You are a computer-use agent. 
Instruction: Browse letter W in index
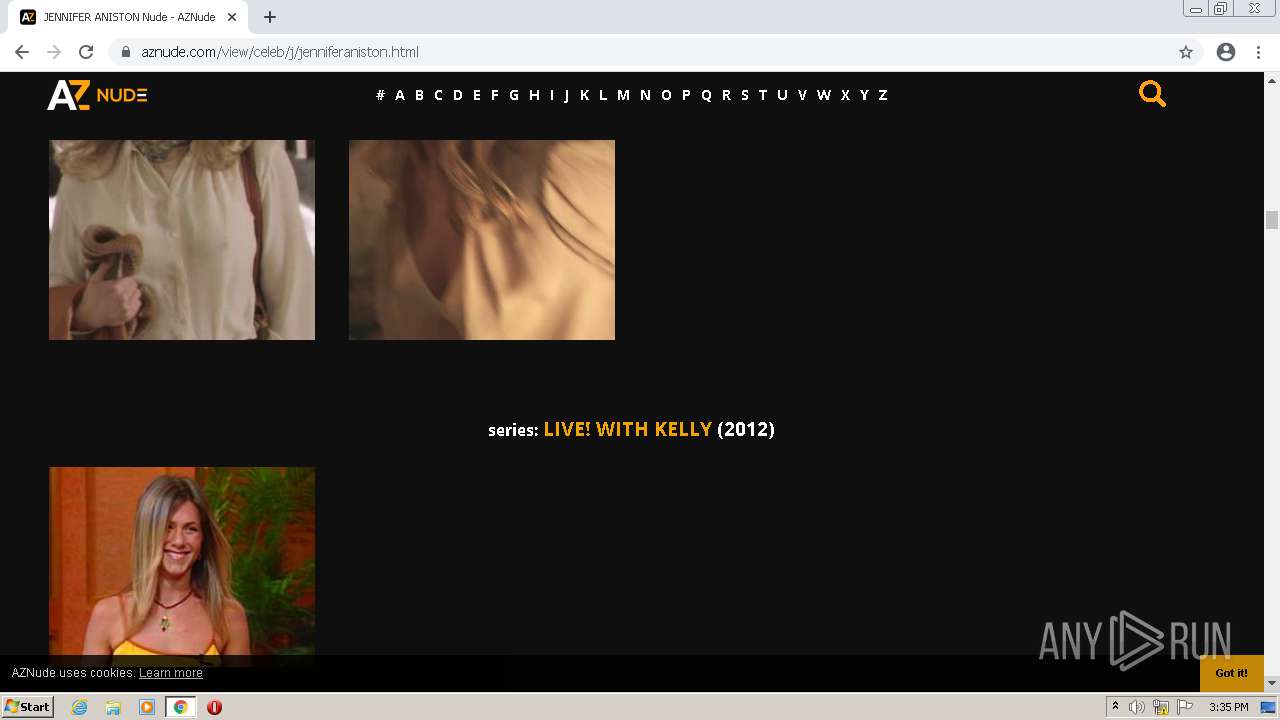824,95
